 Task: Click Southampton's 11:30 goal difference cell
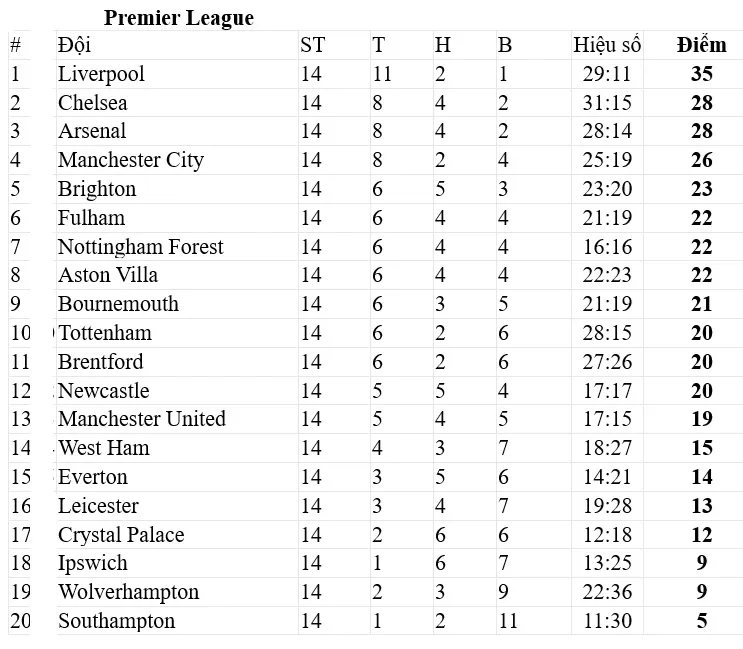[x=607, y=621]
